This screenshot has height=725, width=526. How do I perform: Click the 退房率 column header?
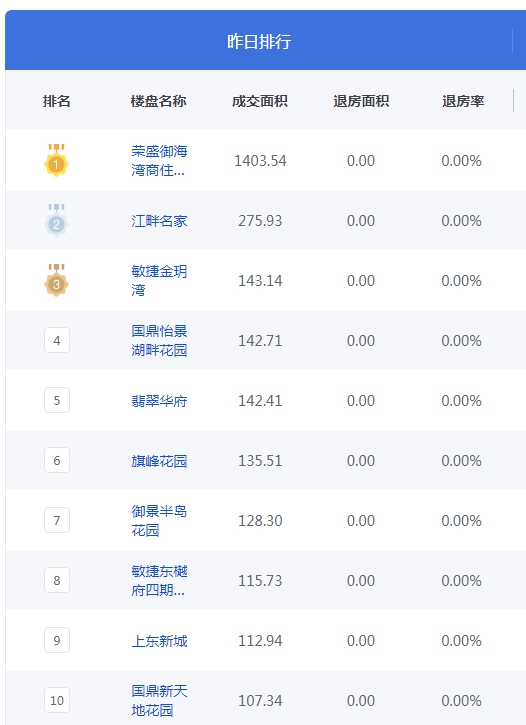tap(463, 101)
